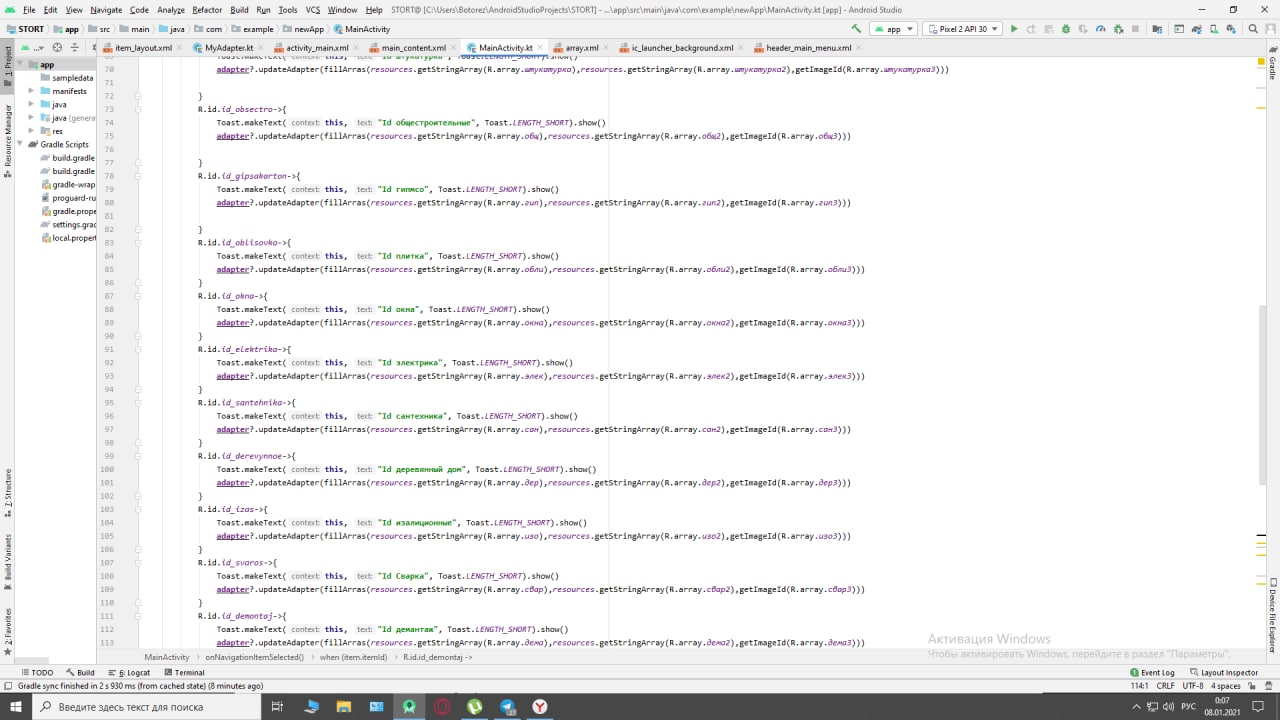Toggle the 2: Favorites tool window

[x=7, y=630]
